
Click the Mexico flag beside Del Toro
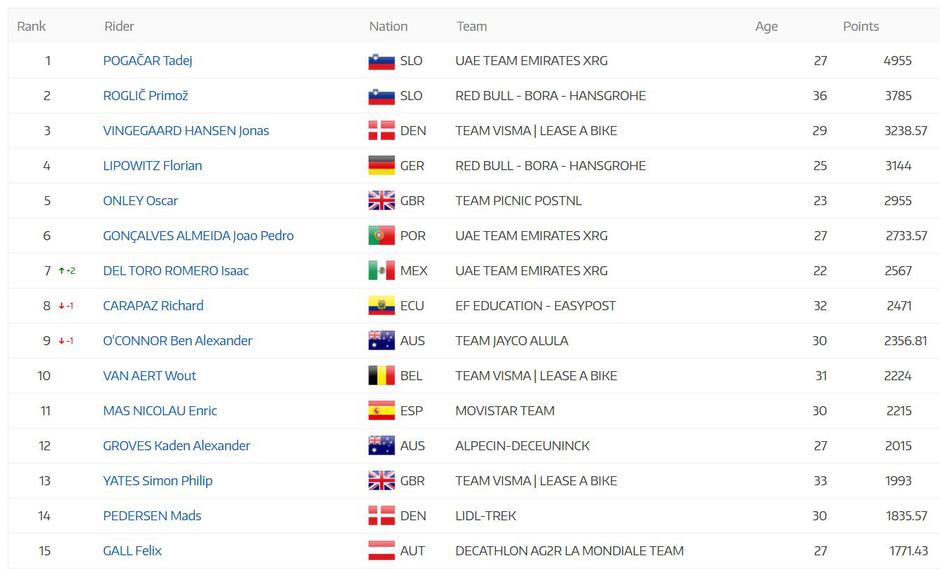381,271
